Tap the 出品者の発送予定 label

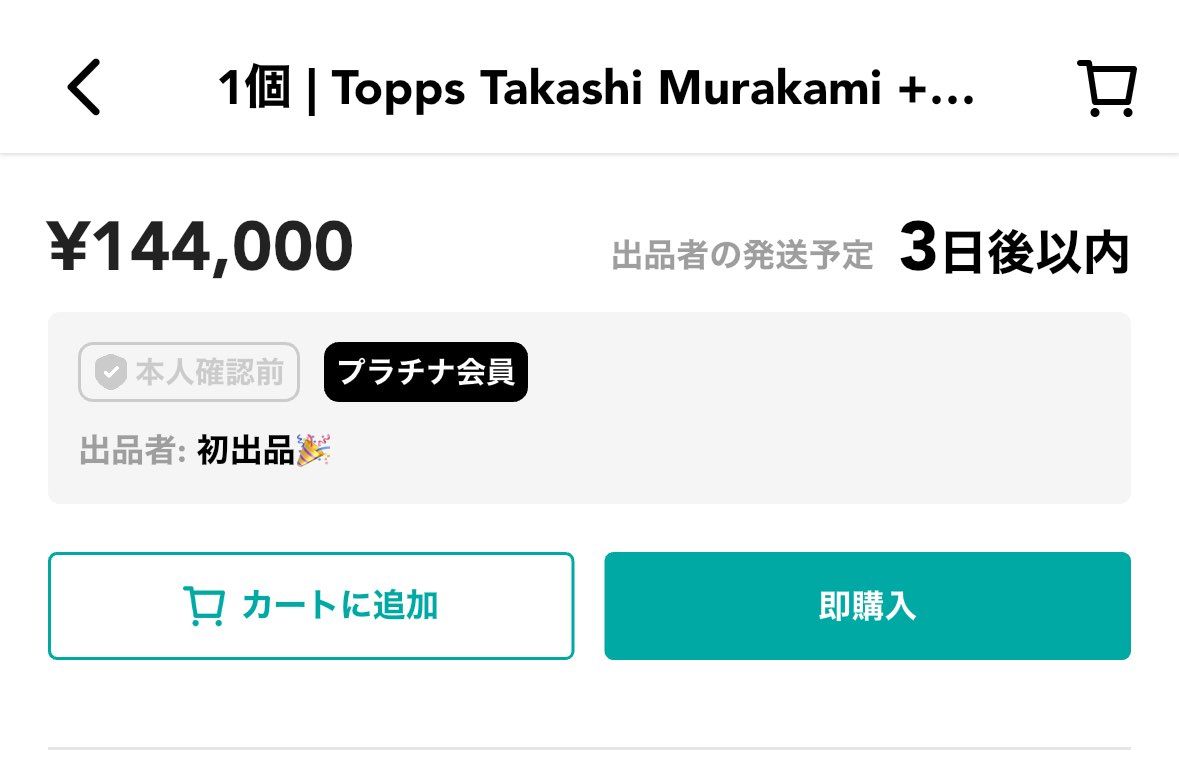click(x=742, y=256)
